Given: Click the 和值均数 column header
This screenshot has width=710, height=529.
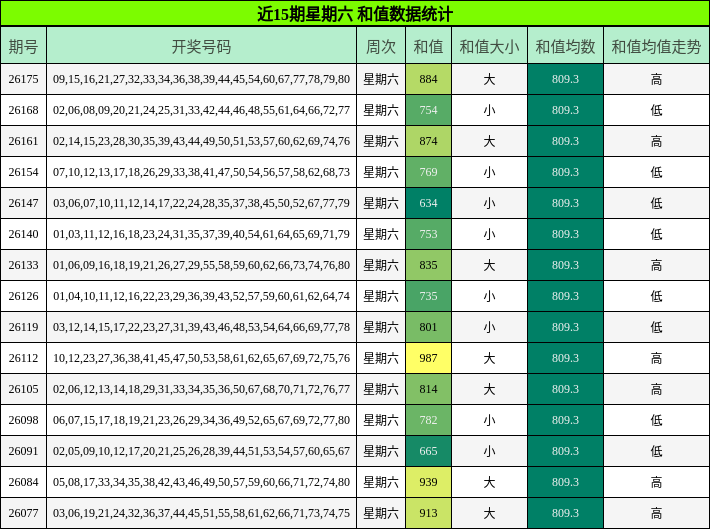Looking at the screenshot, I should click(565, 45).
